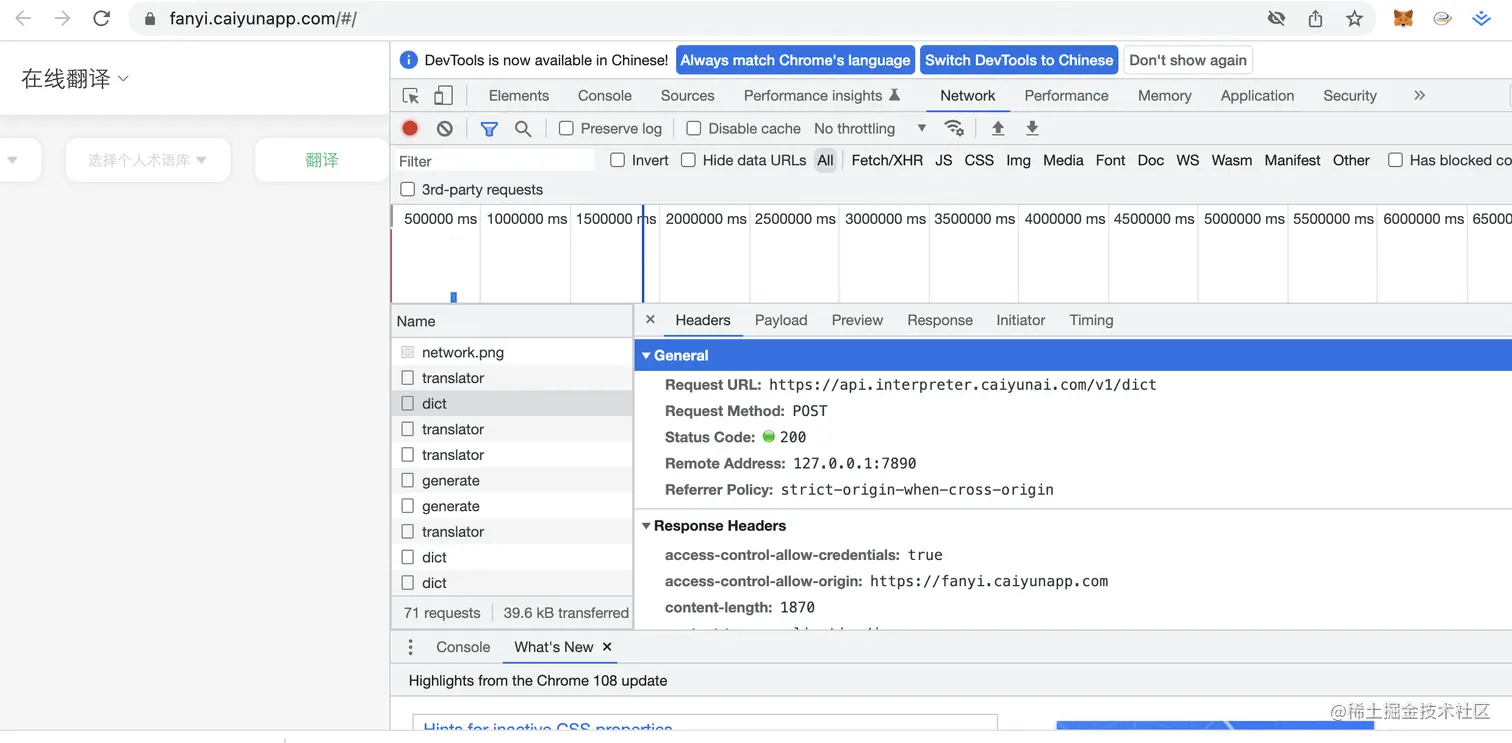
Task: Toggle the Has blocked cookies checkbox
Action: coord(1395,160)
